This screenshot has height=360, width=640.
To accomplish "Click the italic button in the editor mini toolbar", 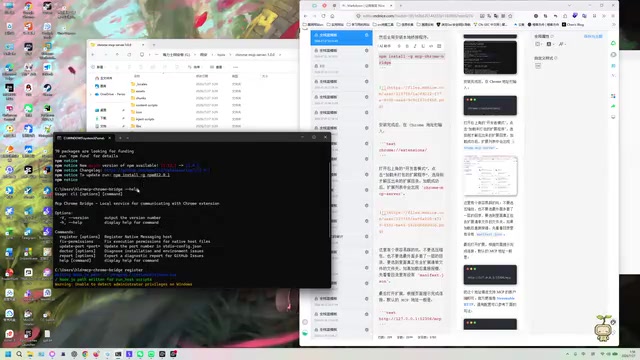I will [x=415, y=46].
